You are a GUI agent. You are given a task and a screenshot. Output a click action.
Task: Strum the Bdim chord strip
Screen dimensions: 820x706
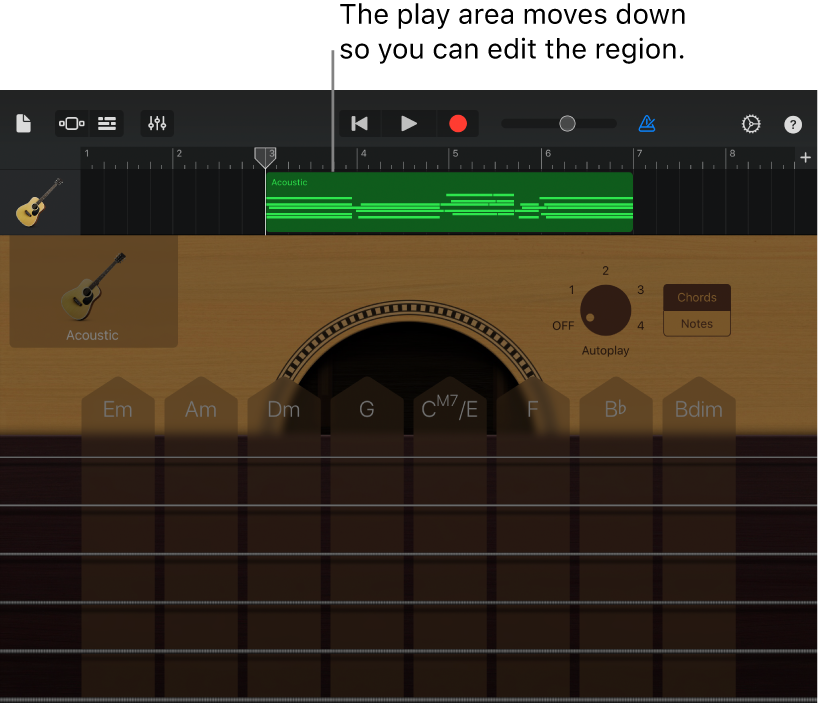pos(699,539)
